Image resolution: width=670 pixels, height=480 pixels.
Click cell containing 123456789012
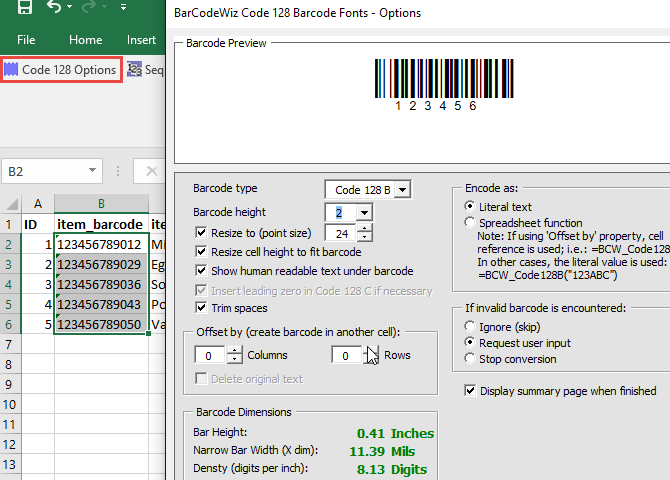(101, 244)
